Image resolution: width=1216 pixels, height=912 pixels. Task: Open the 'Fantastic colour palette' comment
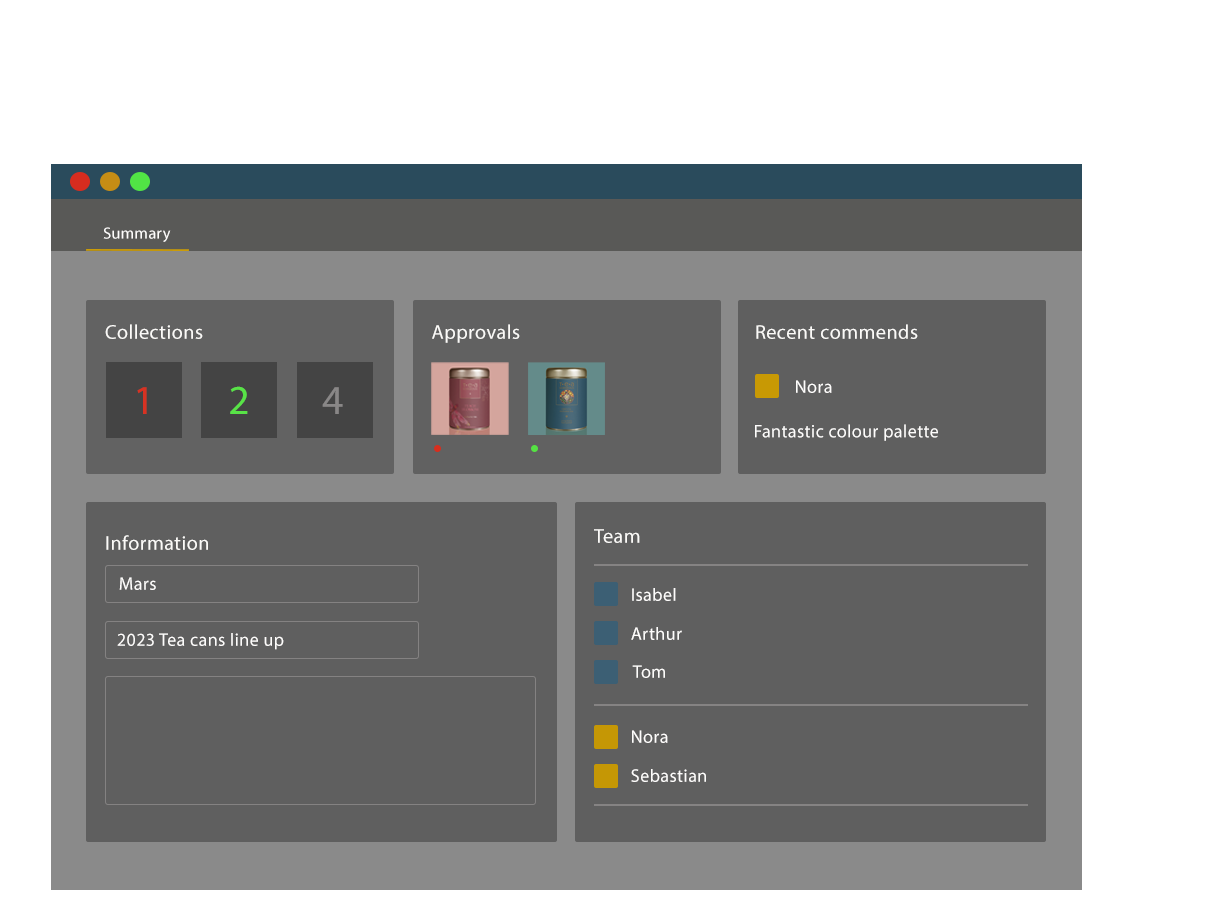click(846, 432)
